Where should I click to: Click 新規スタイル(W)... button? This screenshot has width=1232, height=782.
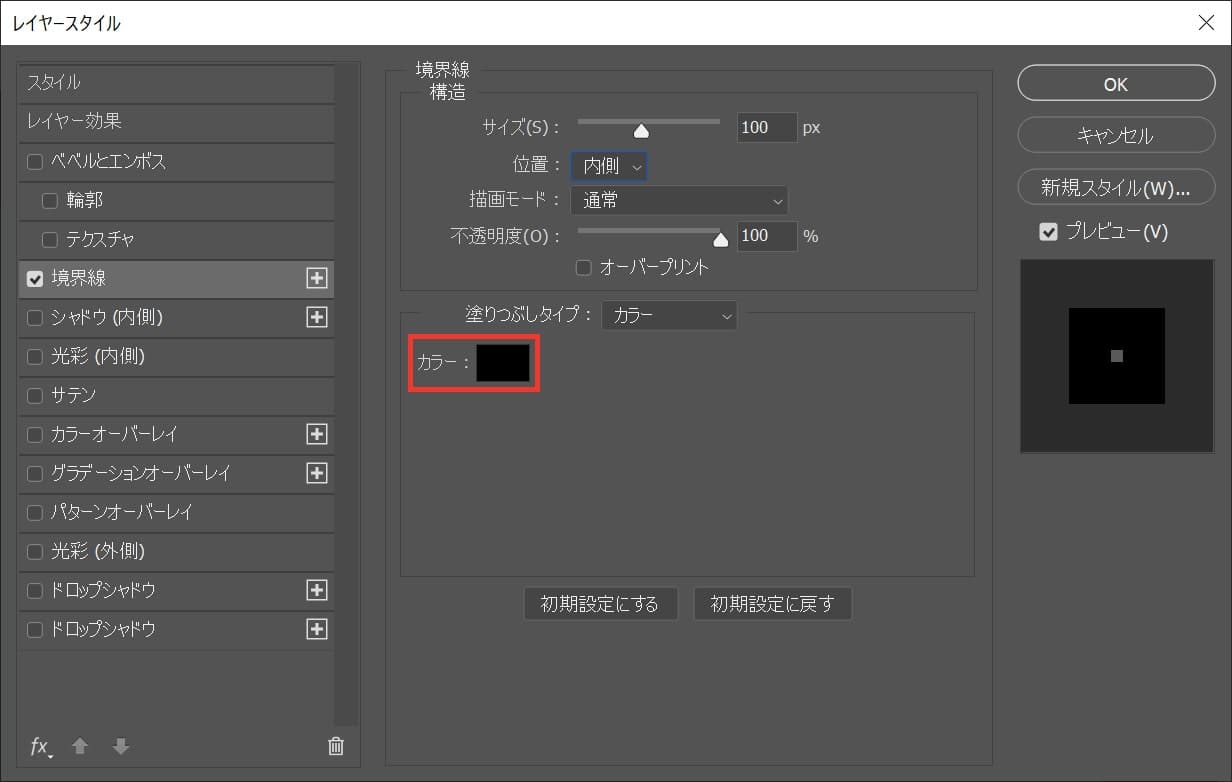tap(1116, 187)
